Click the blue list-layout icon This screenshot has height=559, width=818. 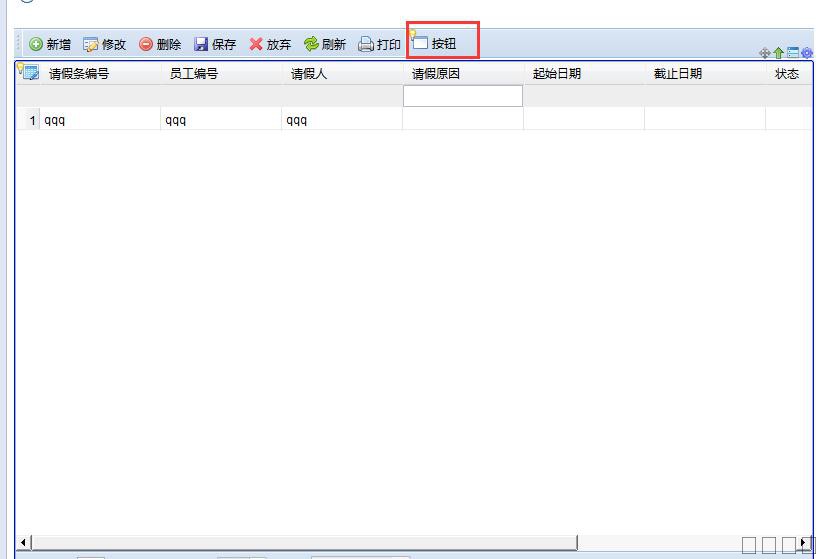793,53
